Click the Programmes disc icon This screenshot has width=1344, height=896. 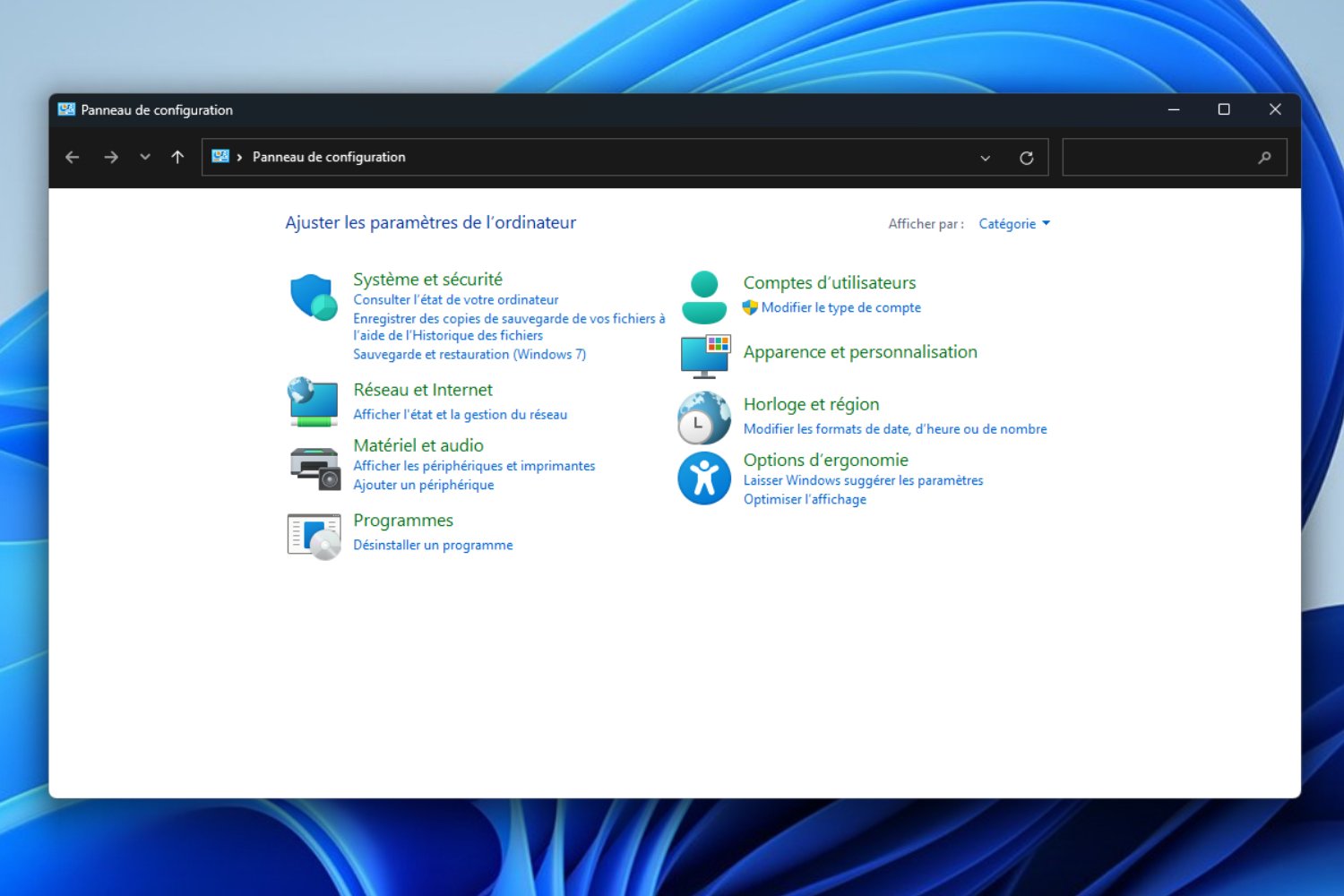point(314,536)
